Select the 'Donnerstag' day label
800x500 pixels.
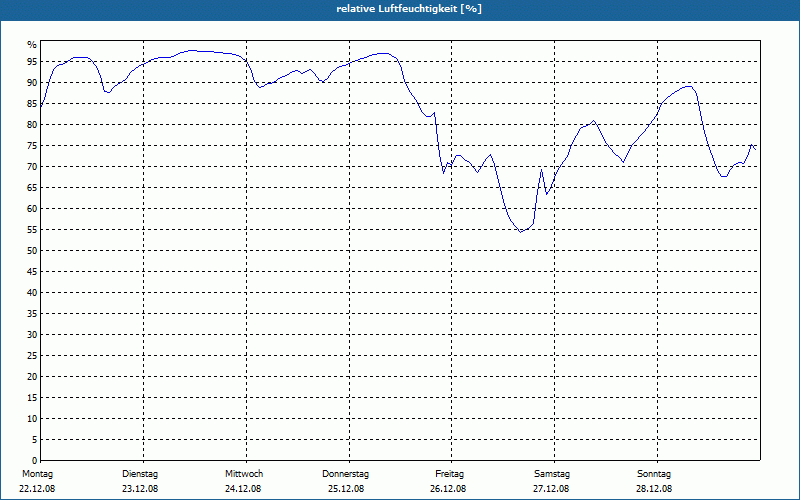click(345, 474)
